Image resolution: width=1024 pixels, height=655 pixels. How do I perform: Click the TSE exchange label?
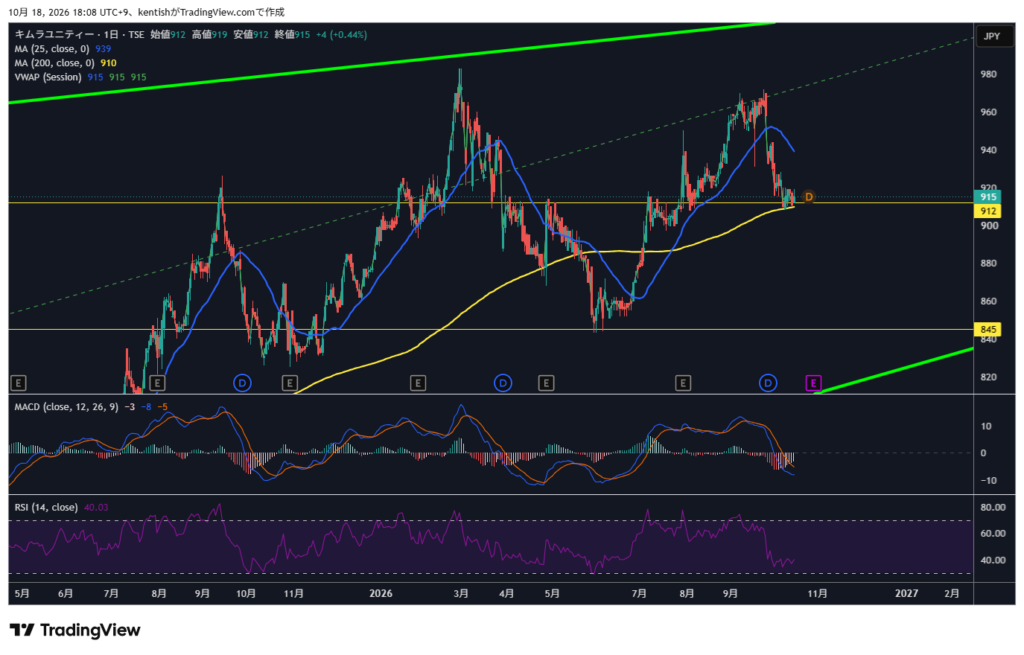point(136,35)
